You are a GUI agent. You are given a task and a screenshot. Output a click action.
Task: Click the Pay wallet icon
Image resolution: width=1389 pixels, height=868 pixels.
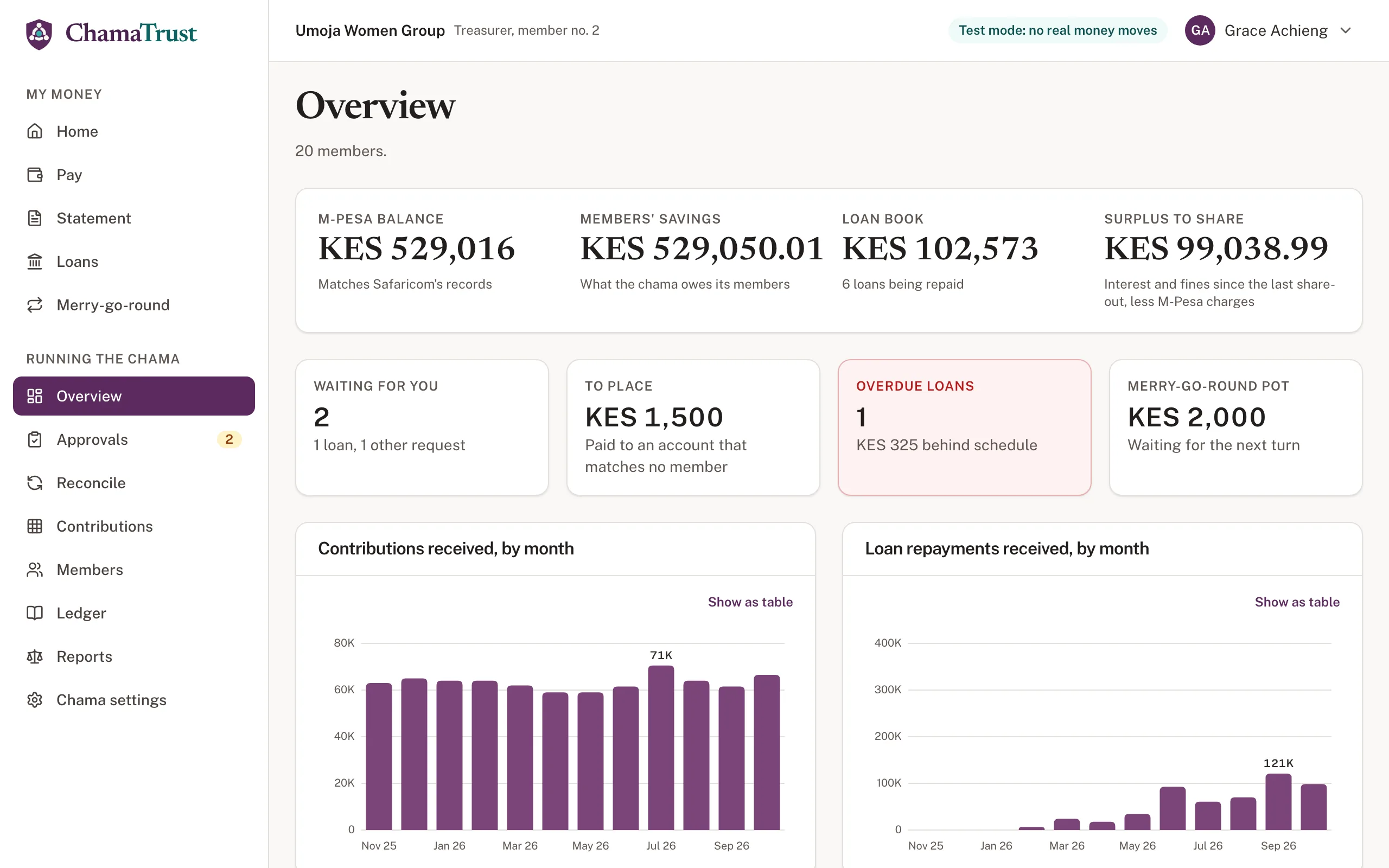35,175
